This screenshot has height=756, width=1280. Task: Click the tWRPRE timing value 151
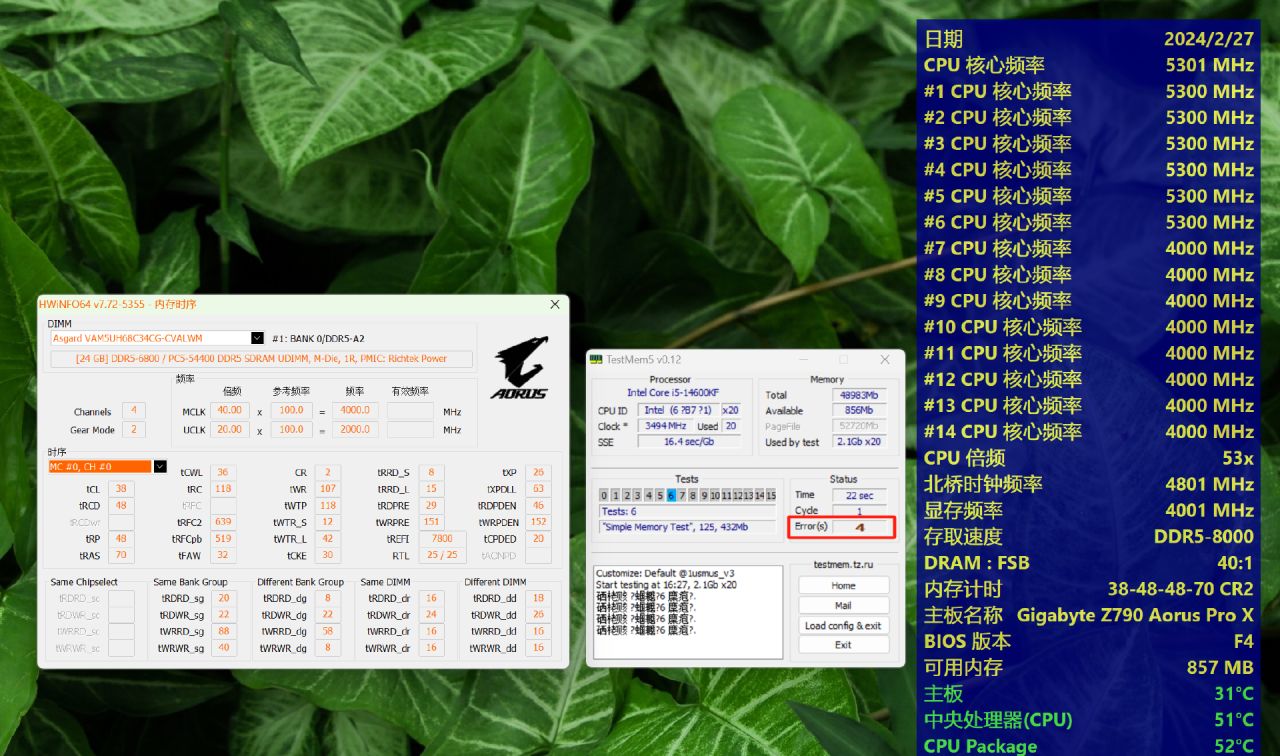point(432,522)
